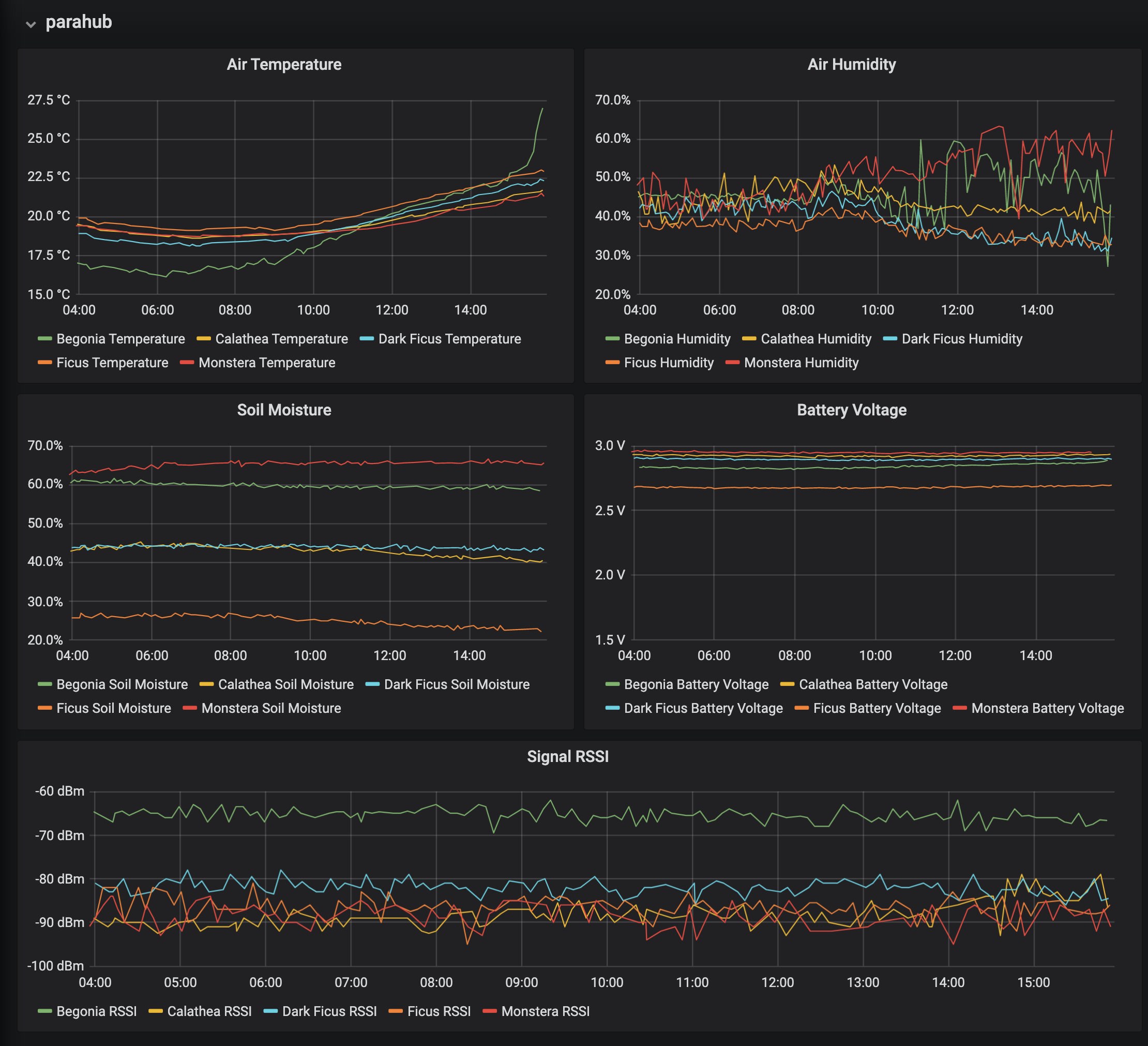
Task: Select Monstera Battery Voltage legend label
Action: [1047, 708]
